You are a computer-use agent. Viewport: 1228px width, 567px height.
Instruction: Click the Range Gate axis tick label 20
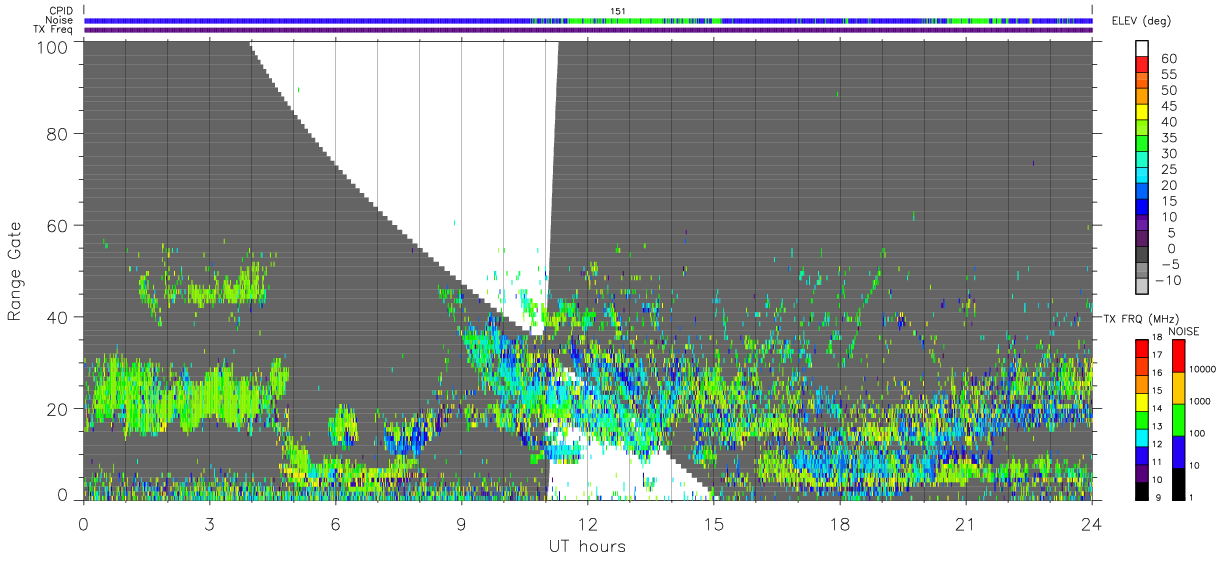[59, 408]
